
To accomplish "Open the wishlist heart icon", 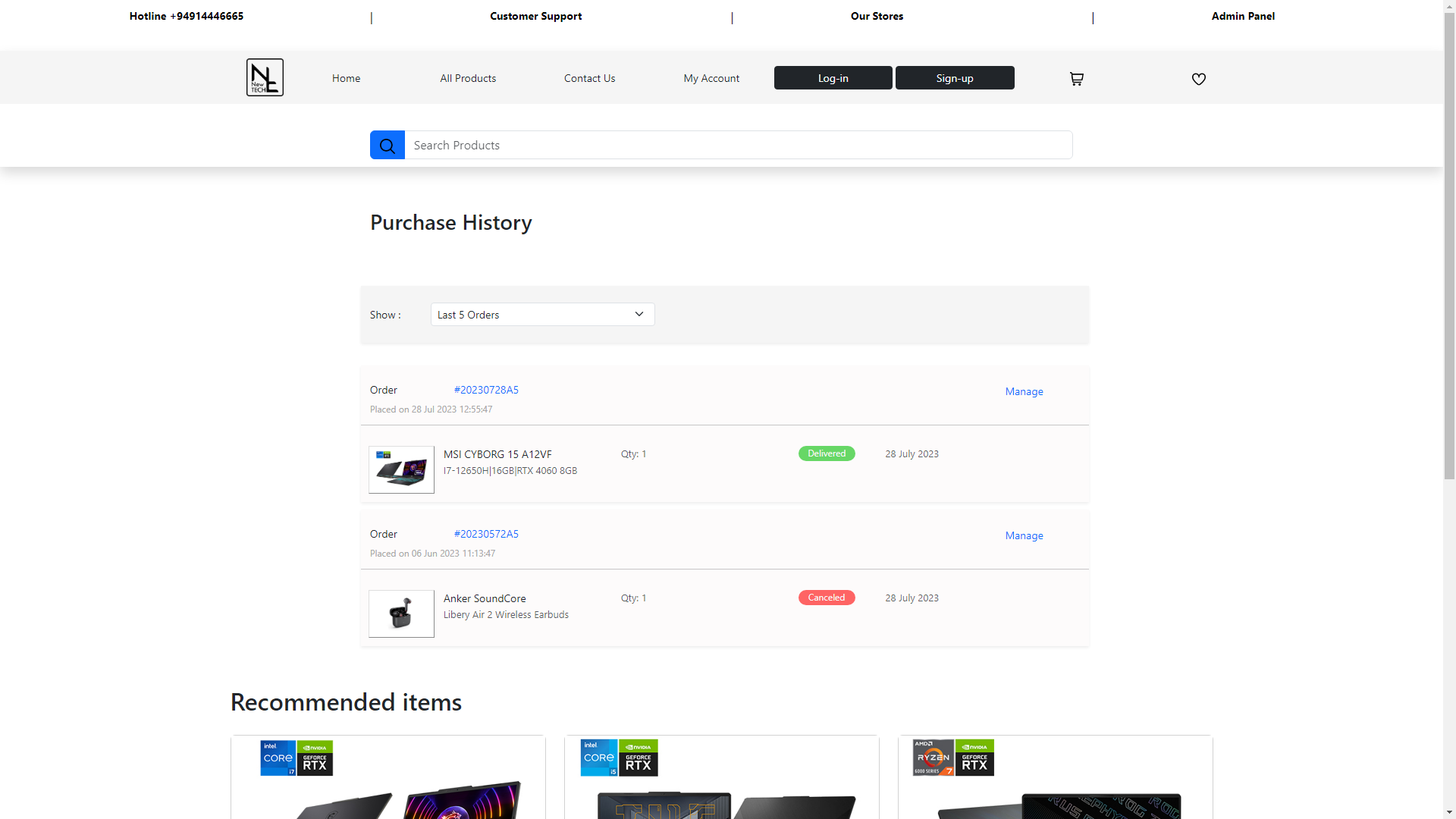I will click(x=1198, y=79).
